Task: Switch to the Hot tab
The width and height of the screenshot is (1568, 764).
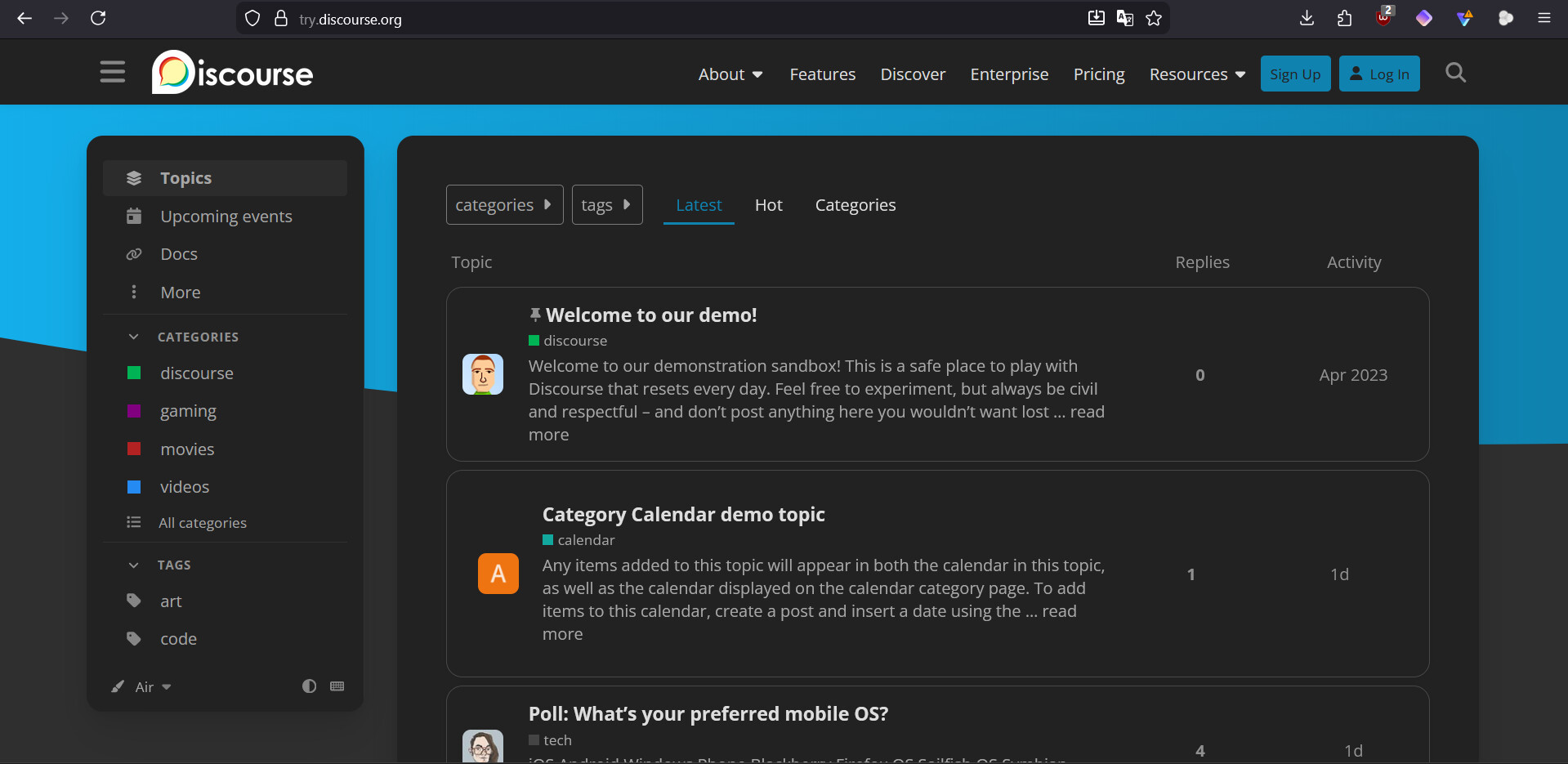Action: [768, 205]
